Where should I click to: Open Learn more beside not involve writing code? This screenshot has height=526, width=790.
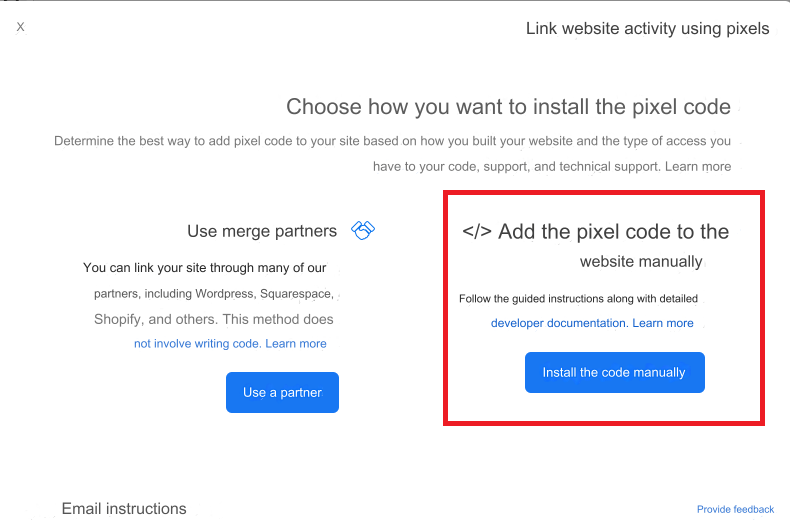(296, 344)
